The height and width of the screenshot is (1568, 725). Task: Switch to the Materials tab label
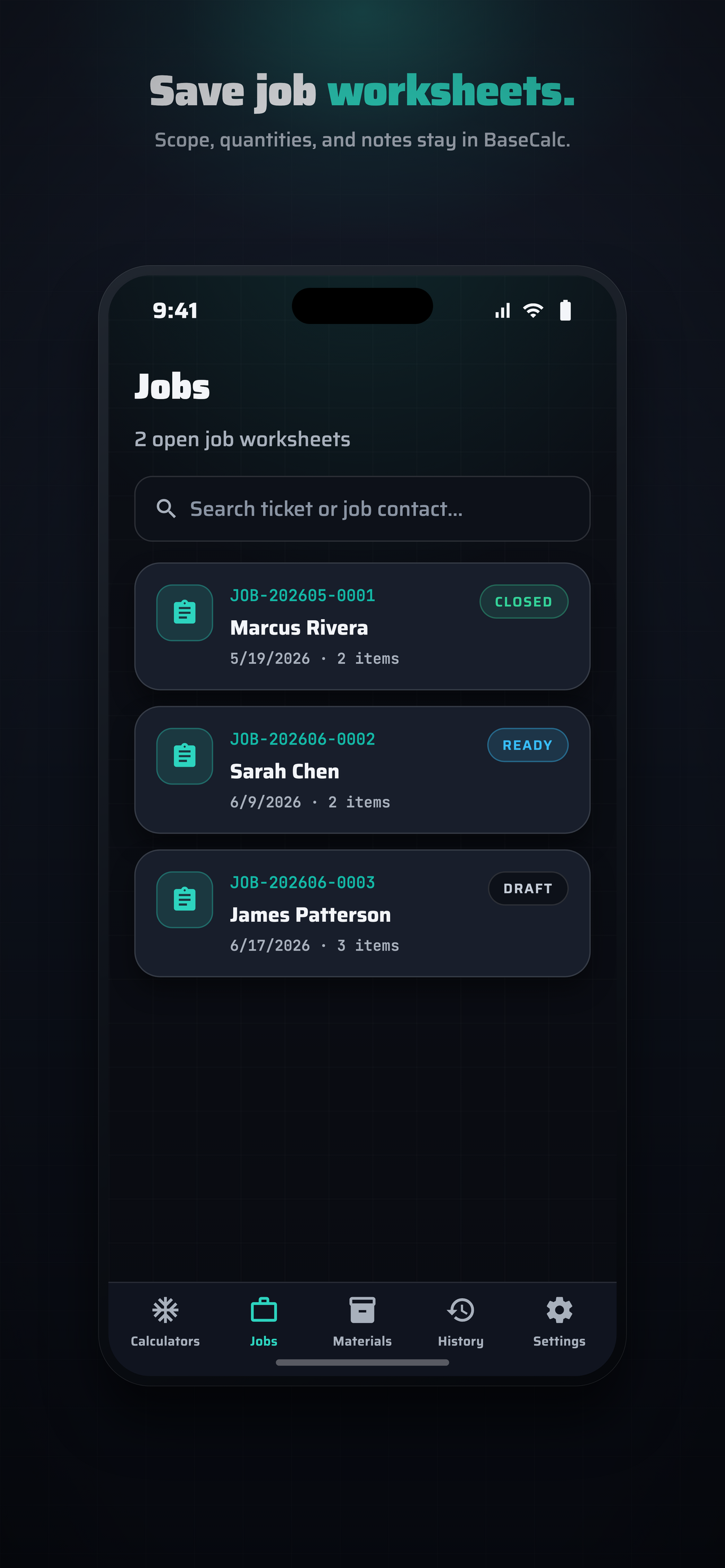tap(362, 1341)
